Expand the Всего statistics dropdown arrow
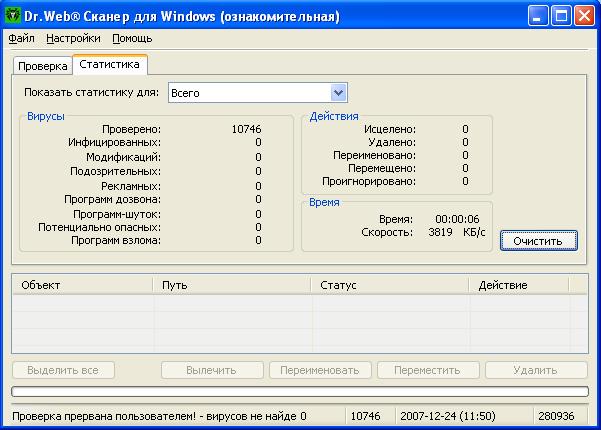 [x=338, y=93]
